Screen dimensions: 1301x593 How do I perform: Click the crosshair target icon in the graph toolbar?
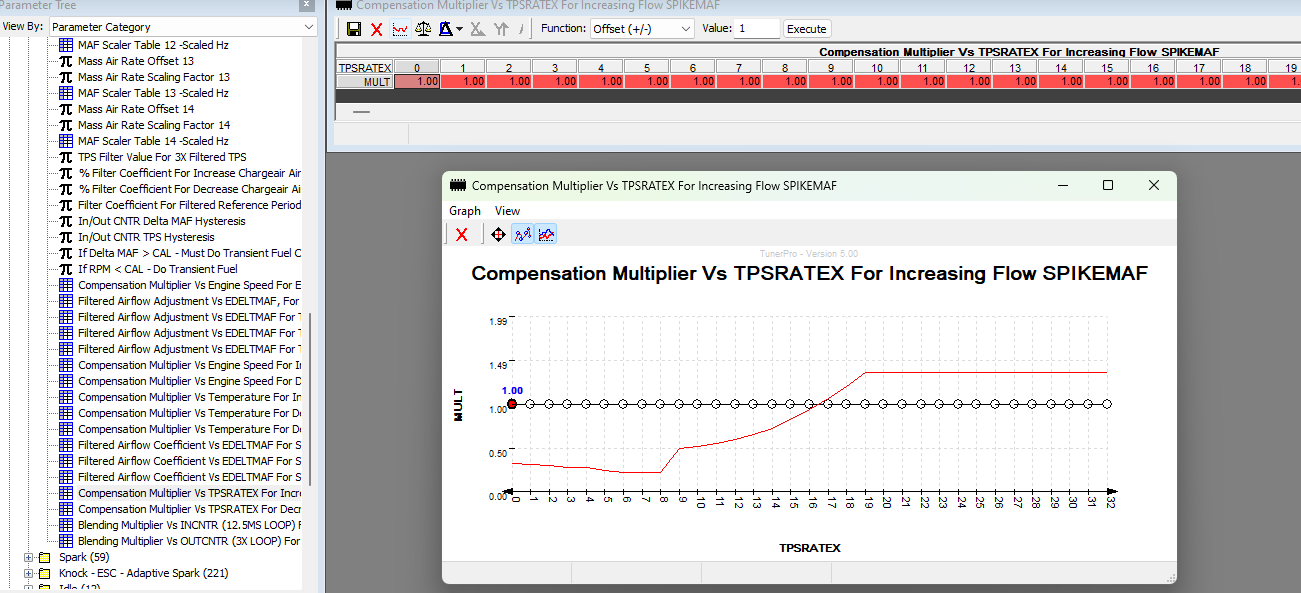click(498, 234)
